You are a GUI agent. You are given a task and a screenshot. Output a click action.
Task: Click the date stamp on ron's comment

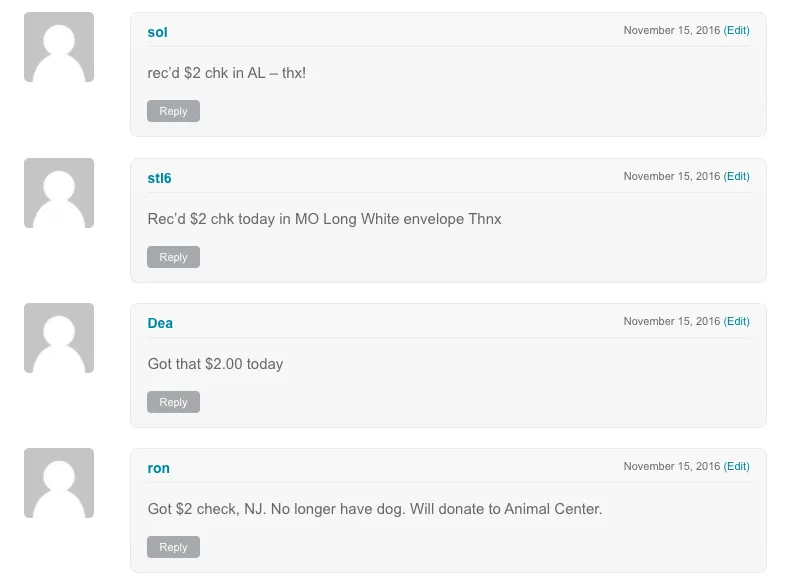(x=671, y=466)
